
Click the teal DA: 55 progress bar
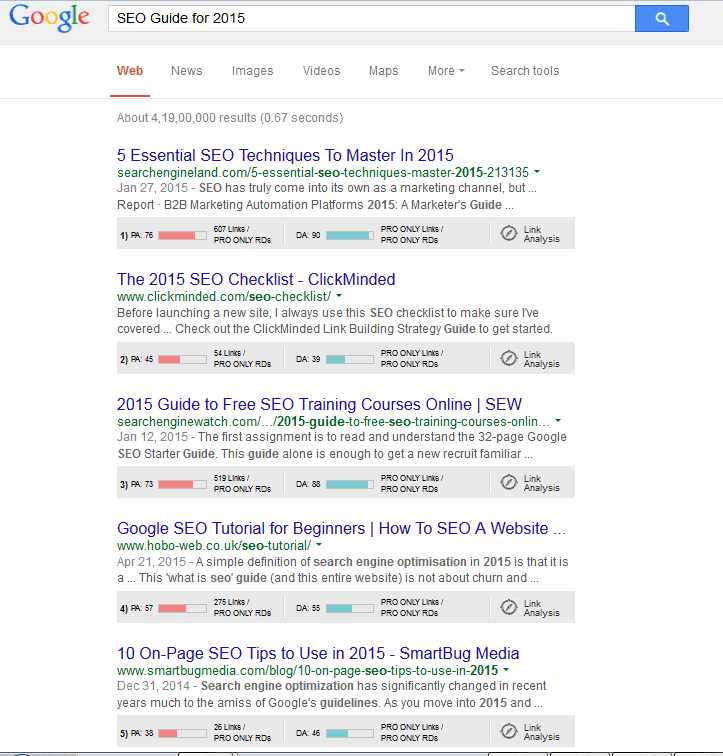(349, 608)
